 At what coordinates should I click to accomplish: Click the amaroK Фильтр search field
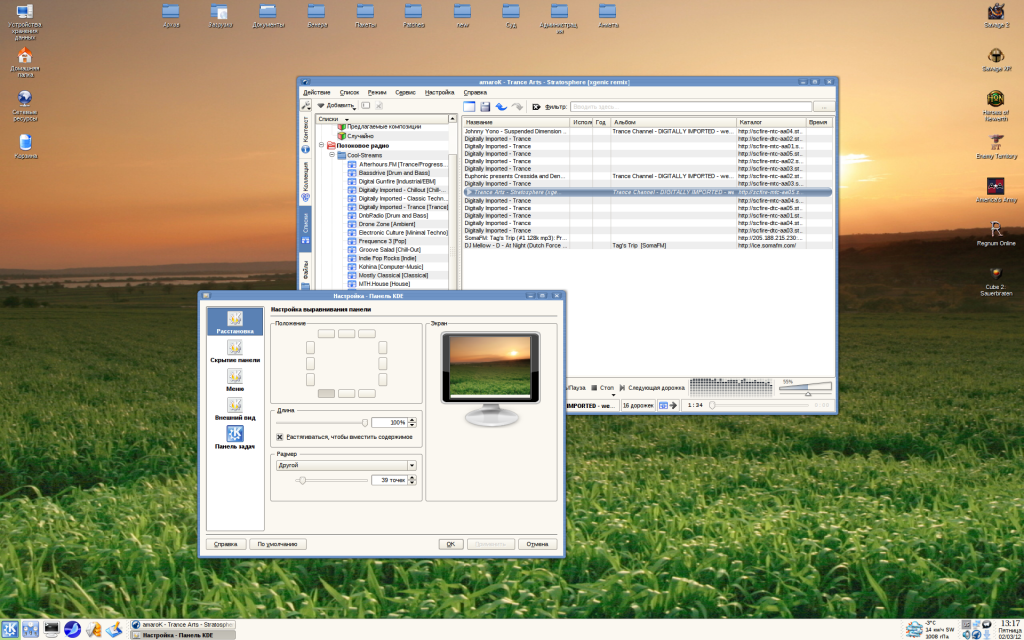click(x=691, y=106)
